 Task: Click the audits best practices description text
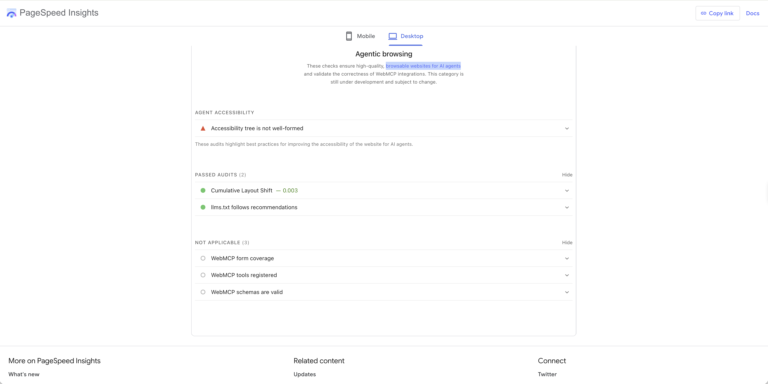click(x=304, y=144)
